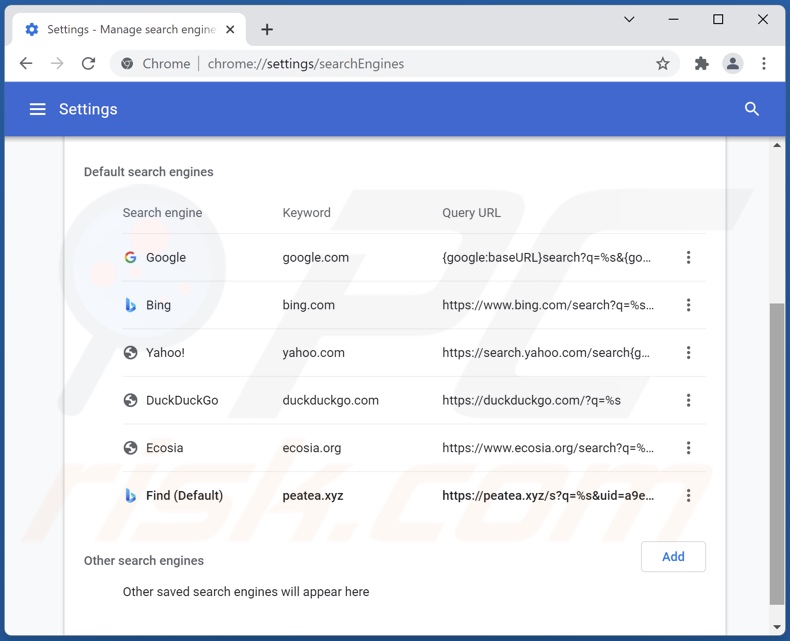Click the Add button for other search engines
The height and width of the screenshot is (641, 790).
[673, 557]
